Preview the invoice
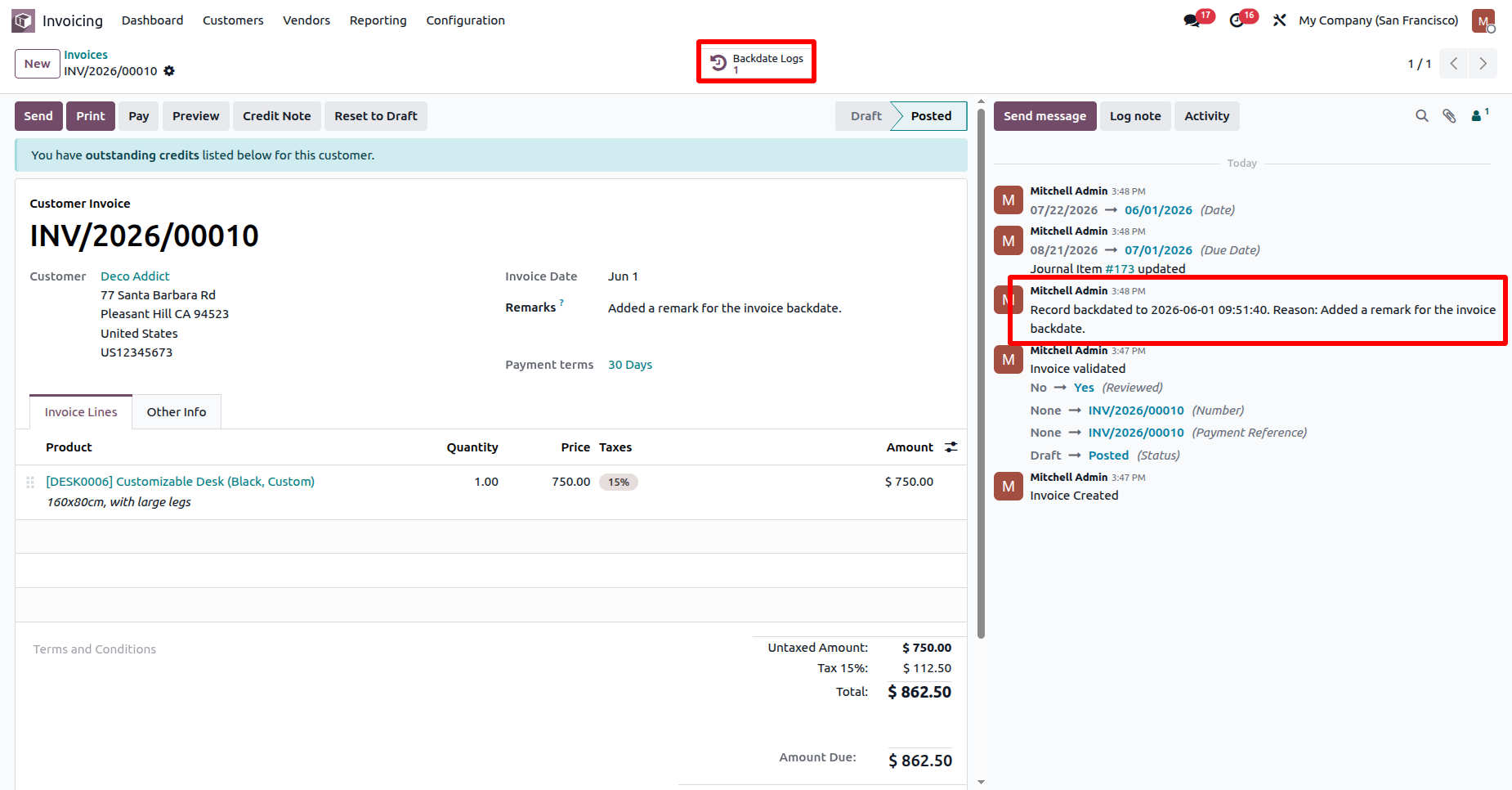The height and width of the screenshot is (790, 1512). coord(196,116)
